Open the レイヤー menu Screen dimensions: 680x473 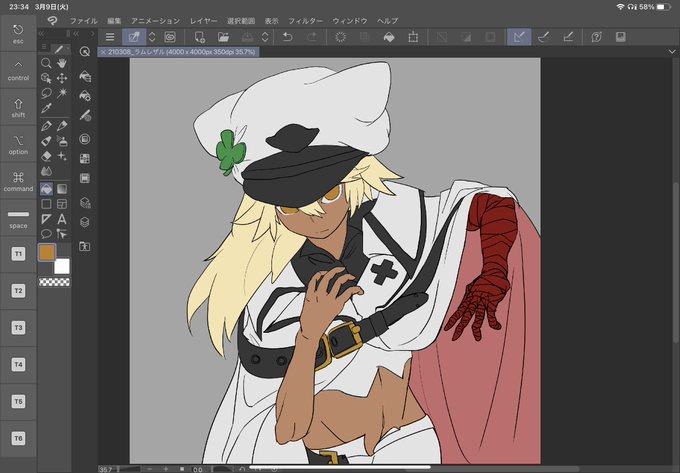(x=203, y=21)
